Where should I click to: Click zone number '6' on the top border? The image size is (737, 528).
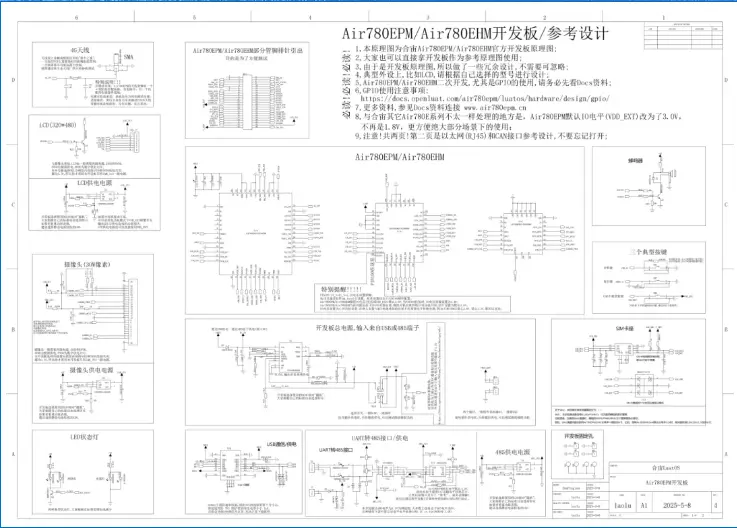coord(77,17)
